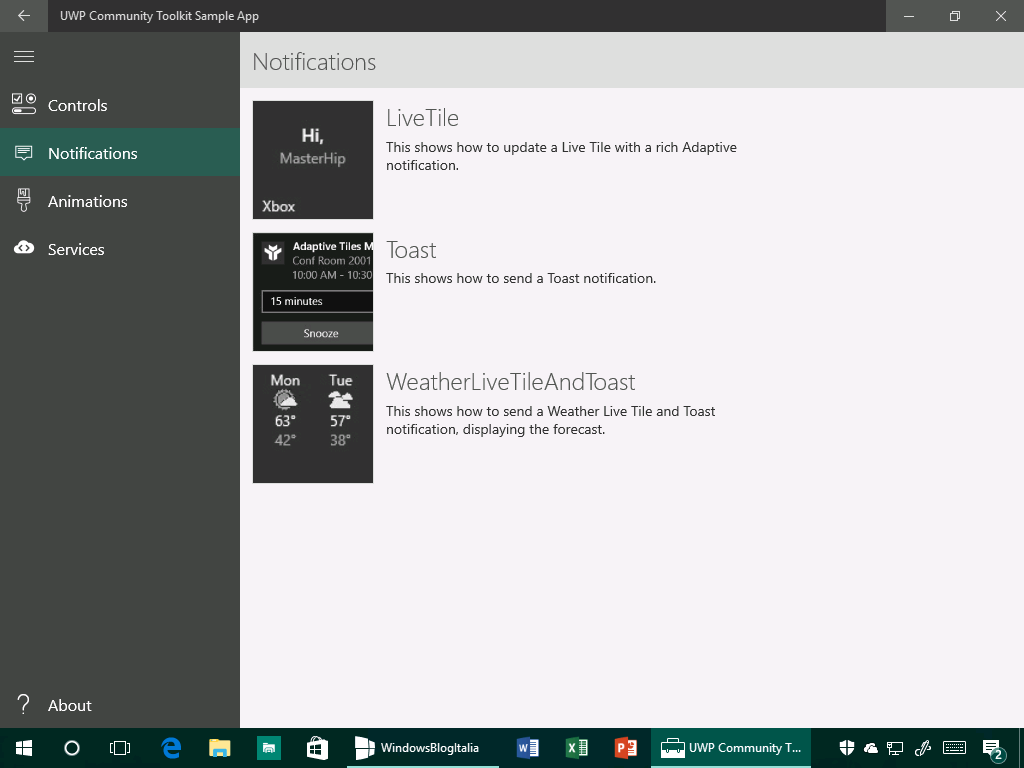
Task: Open Cortana search circle
Action: tap(72, 748)
